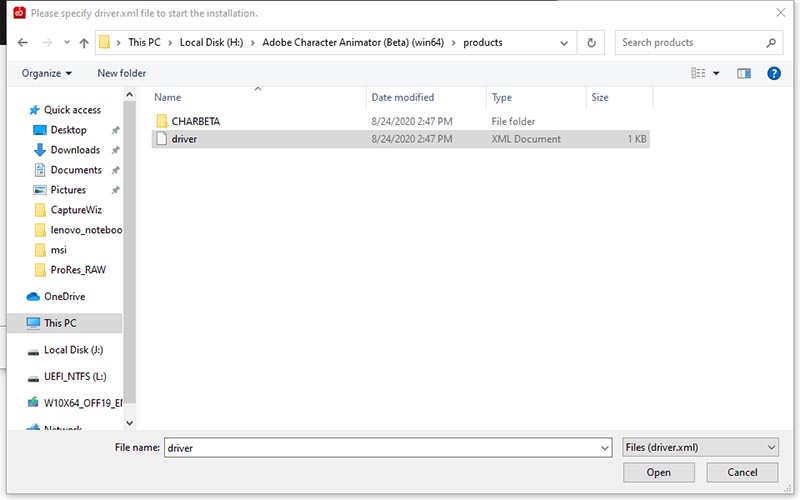Open the 'Files (driver.xml)' filter dropdown

pos(701,447)
